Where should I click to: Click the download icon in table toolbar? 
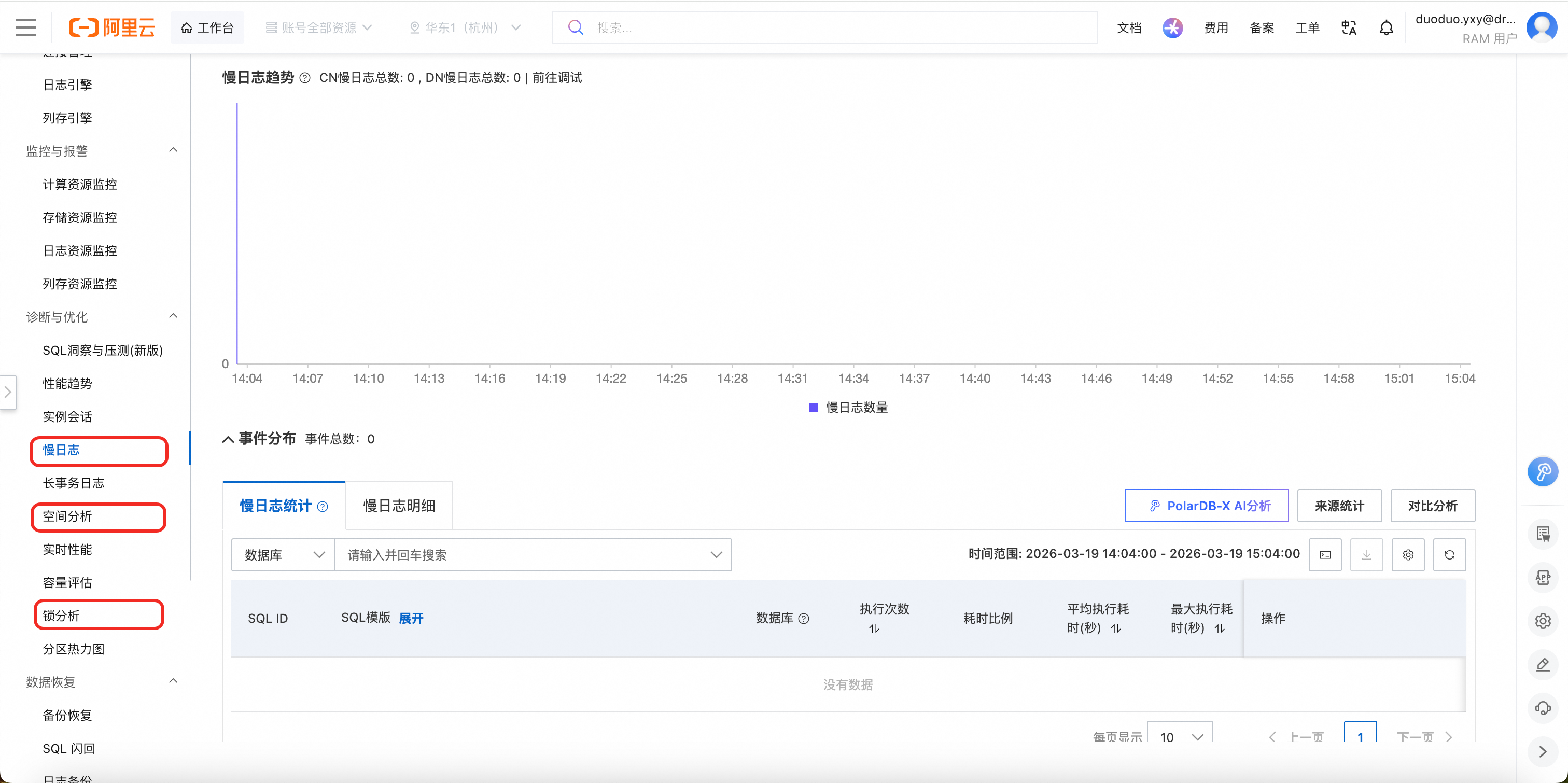pyautogui.click(x=1366, y=555)
